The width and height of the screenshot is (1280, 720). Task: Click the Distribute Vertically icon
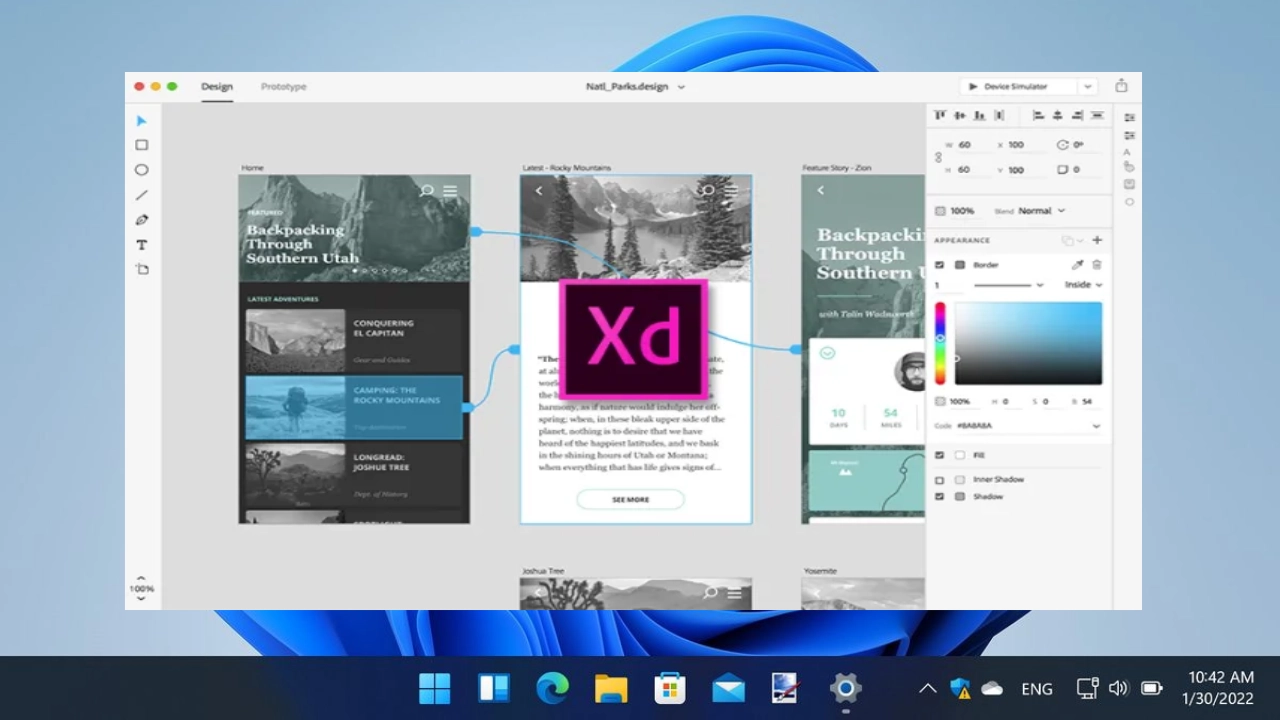coord(1097,116)
